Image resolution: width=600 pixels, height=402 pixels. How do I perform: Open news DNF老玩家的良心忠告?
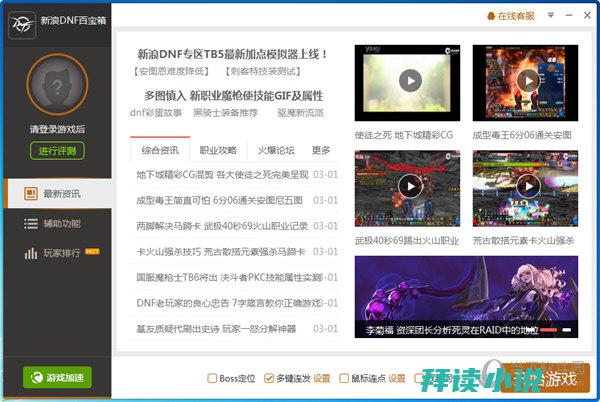point(229,303)
